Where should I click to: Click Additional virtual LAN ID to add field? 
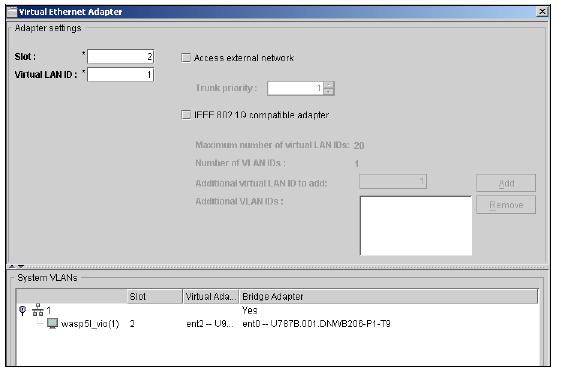[393, 181]
